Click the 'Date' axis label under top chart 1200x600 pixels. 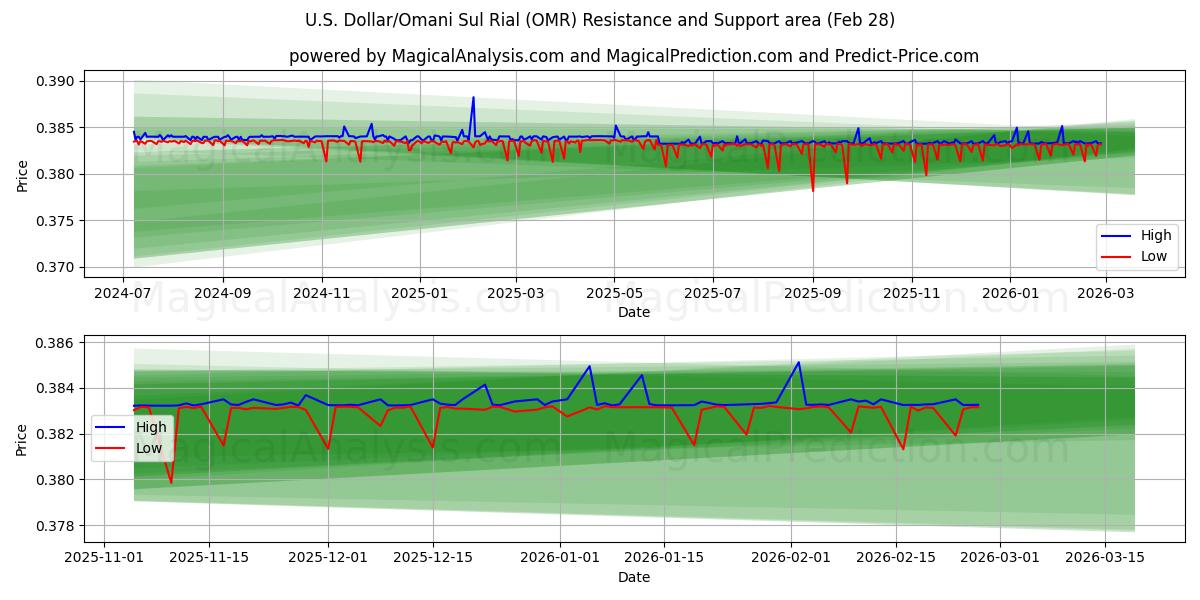click(x=634, y=312)
